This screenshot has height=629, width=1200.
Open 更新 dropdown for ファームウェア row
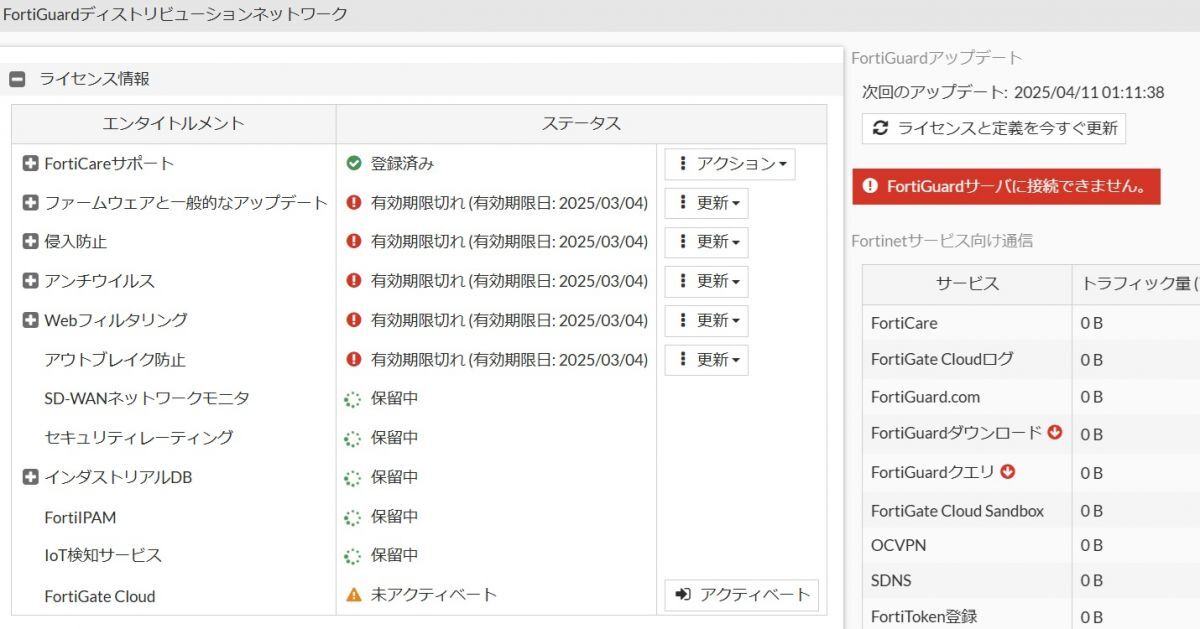pyautogui.click(x=706, y=203)
